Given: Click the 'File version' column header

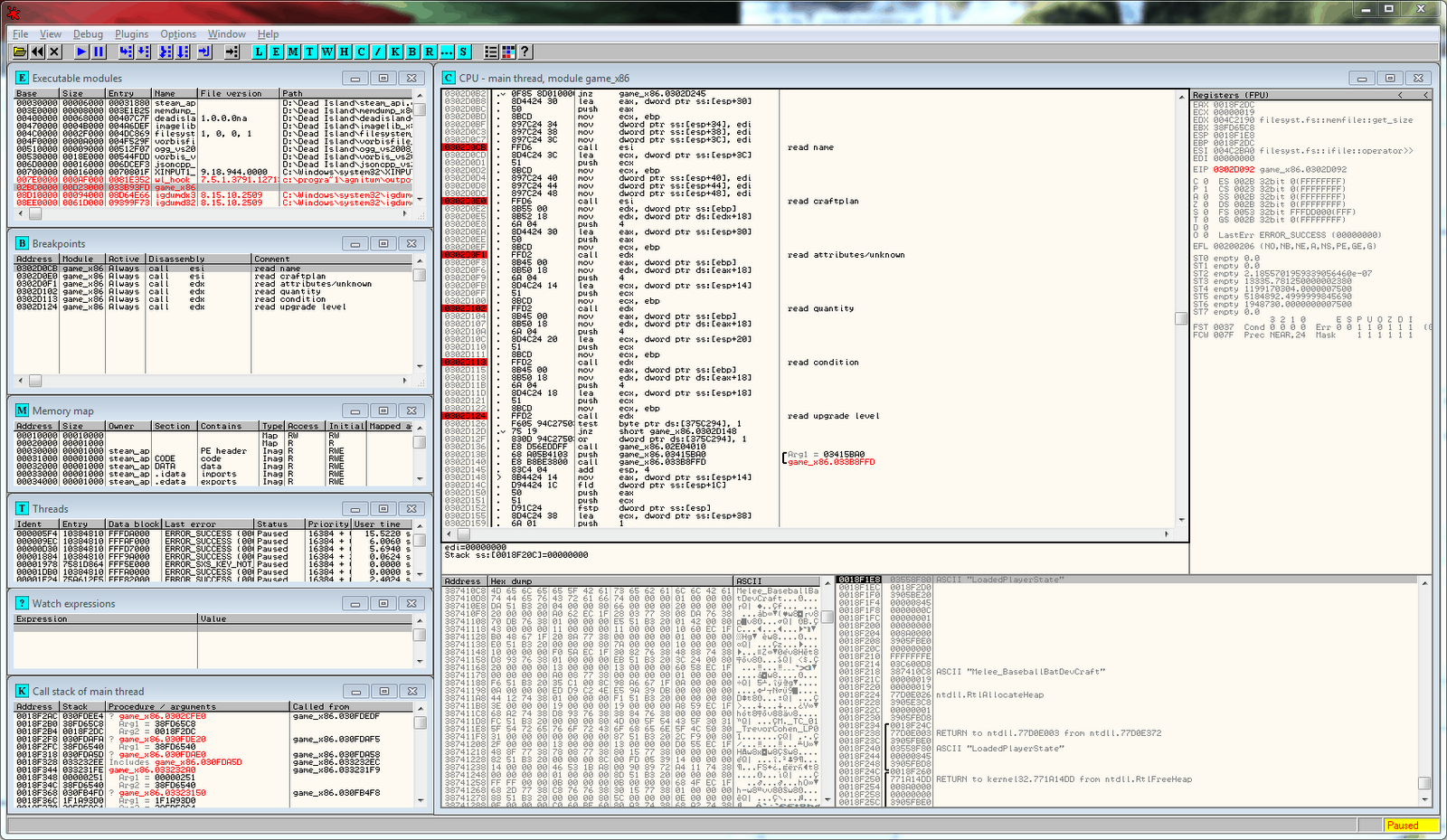Looking at the screenshot, I should click(237, 93).
